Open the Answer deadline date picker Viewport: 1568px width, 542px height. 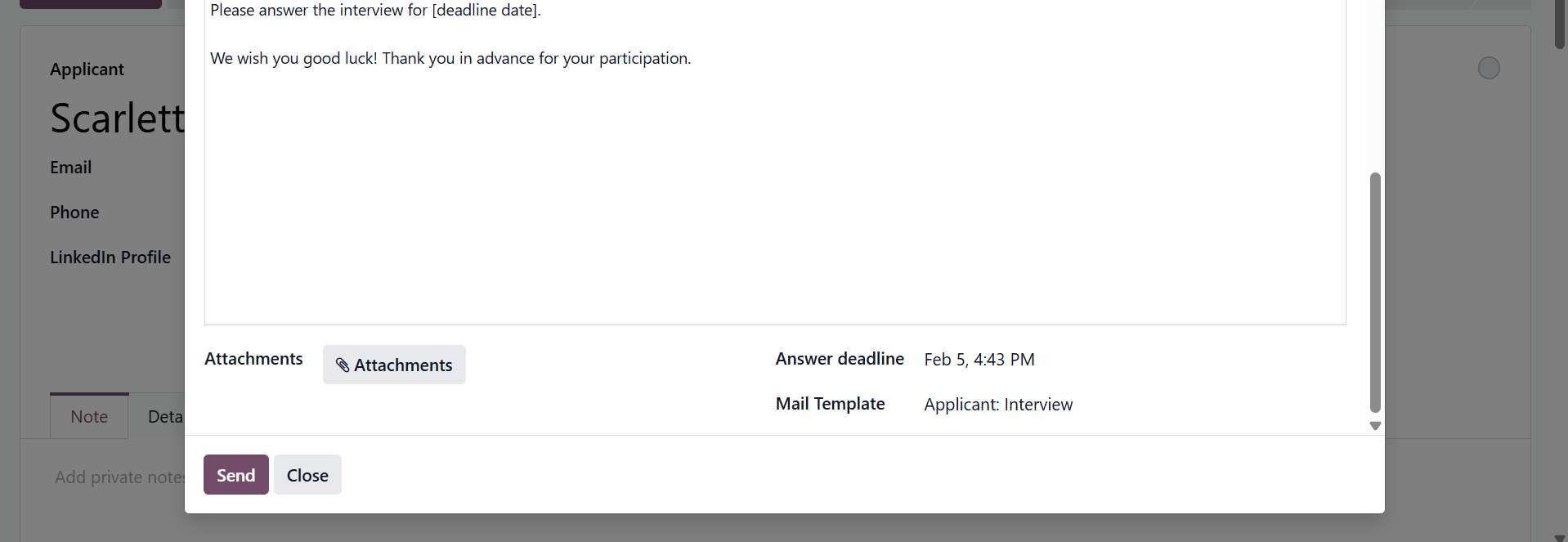click(x=979, y=360)
